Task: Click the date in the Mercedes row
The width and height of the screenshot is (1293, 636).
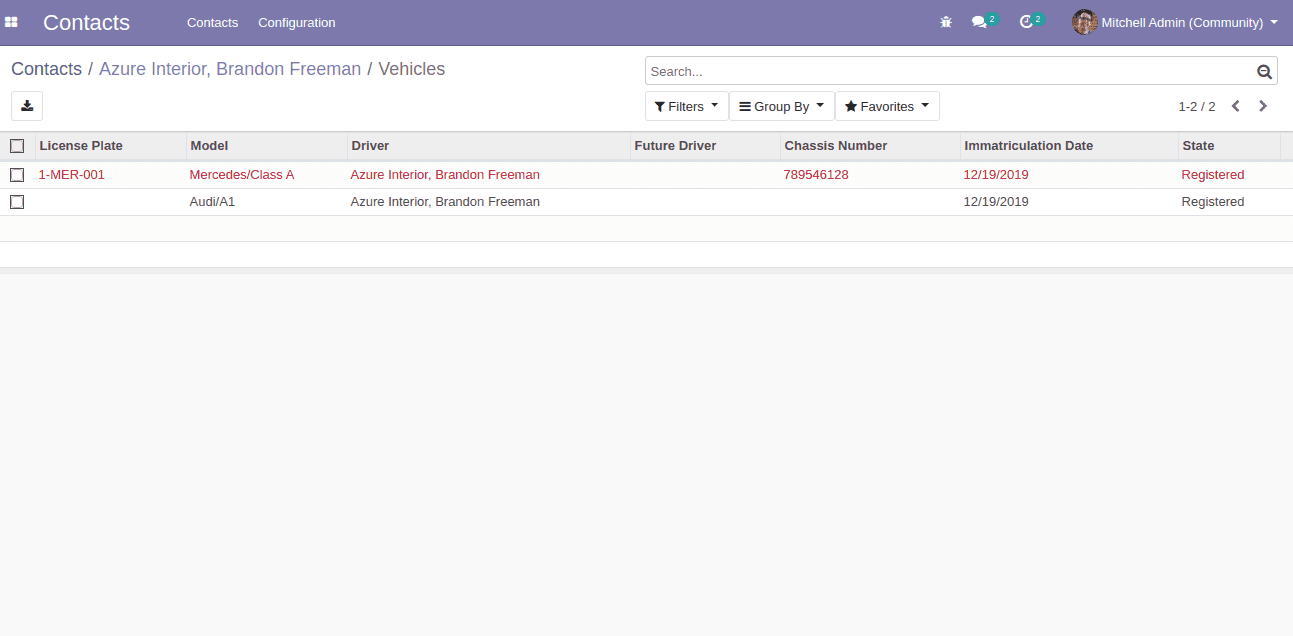Action: [996, 175]
